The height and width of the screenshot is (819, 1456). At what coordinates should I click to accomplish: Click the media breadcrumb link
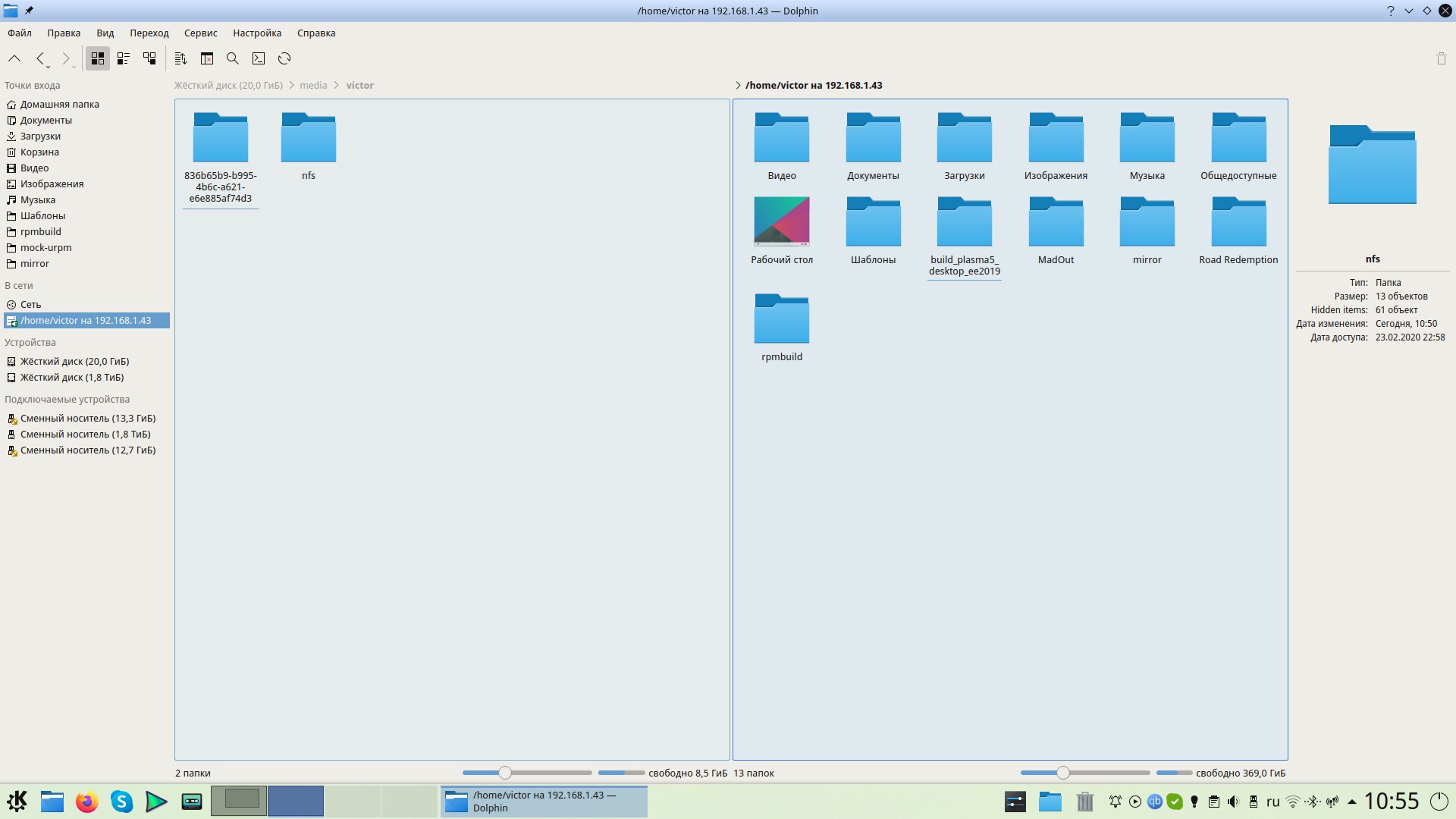coord(313,86)
